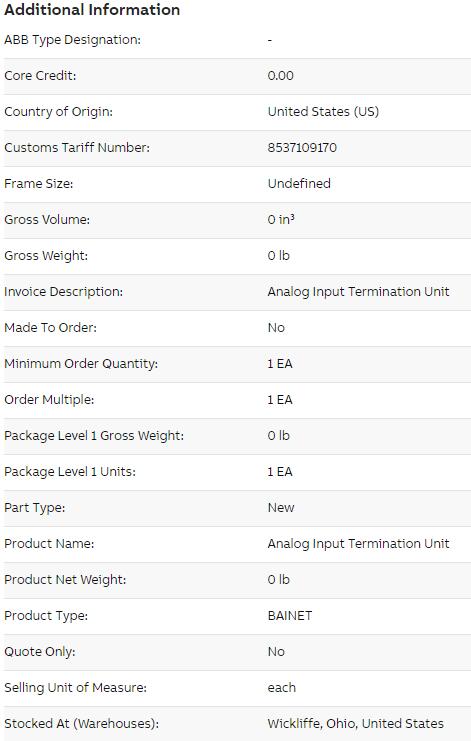Image resolution: width=471 pixels, height=741 pixels.
Task: Click the Product Net Weight label
Action: [x=65, y=579]
